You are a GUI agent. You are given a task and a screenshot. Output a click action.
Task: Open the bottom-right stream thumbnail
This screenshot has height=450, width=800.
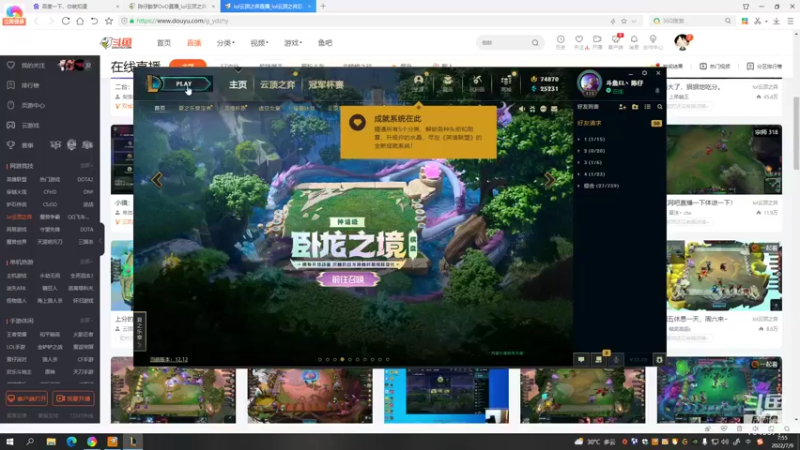coord(719,390)
